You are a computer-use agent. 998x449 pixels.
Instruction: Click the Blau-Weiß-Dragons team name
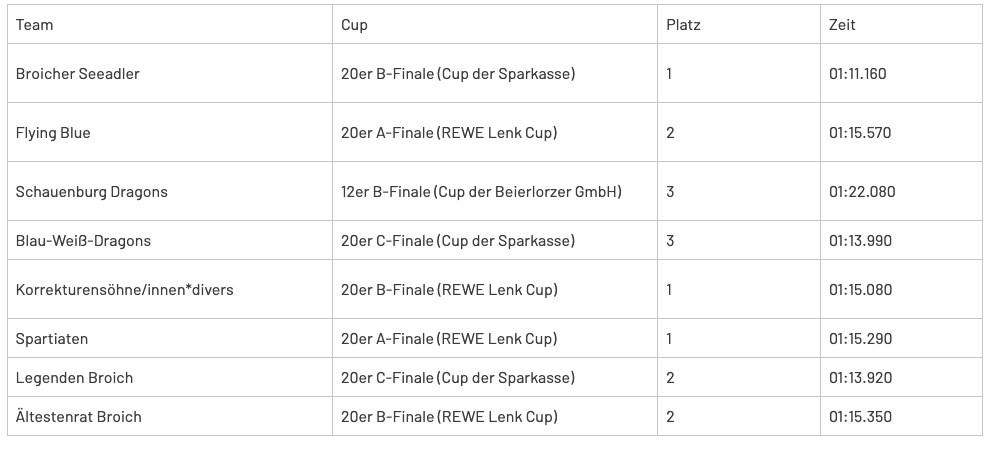click(x=83, y=241)
